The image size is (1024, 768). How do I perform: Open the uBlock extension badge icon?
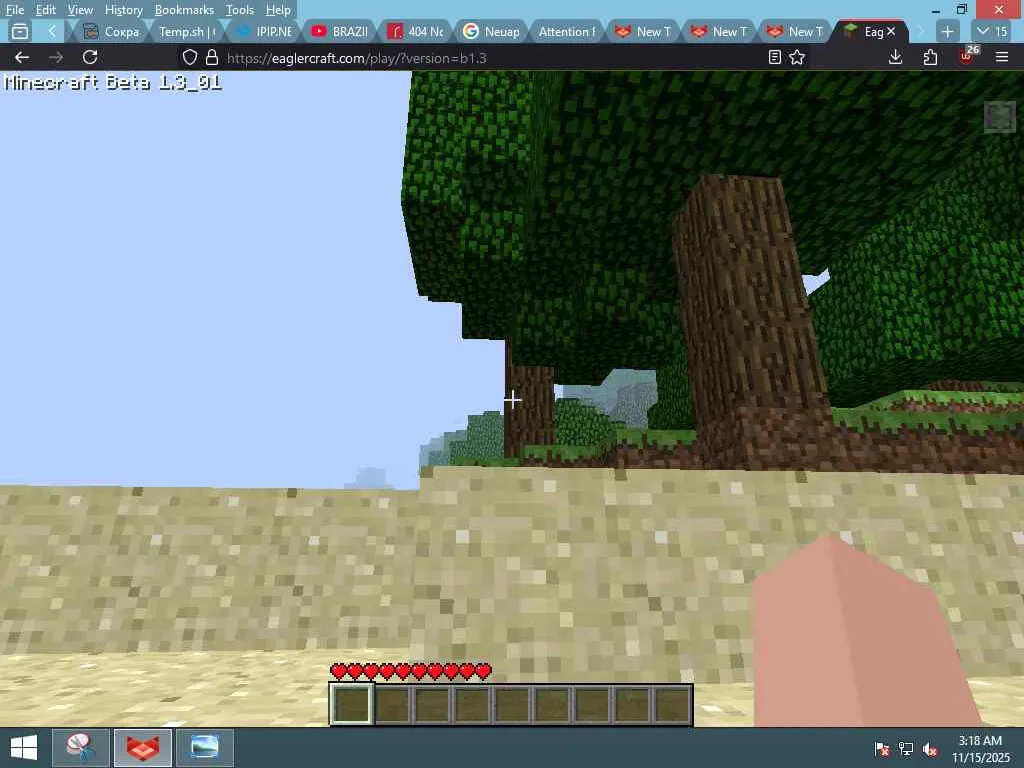[x=967, y=56]
